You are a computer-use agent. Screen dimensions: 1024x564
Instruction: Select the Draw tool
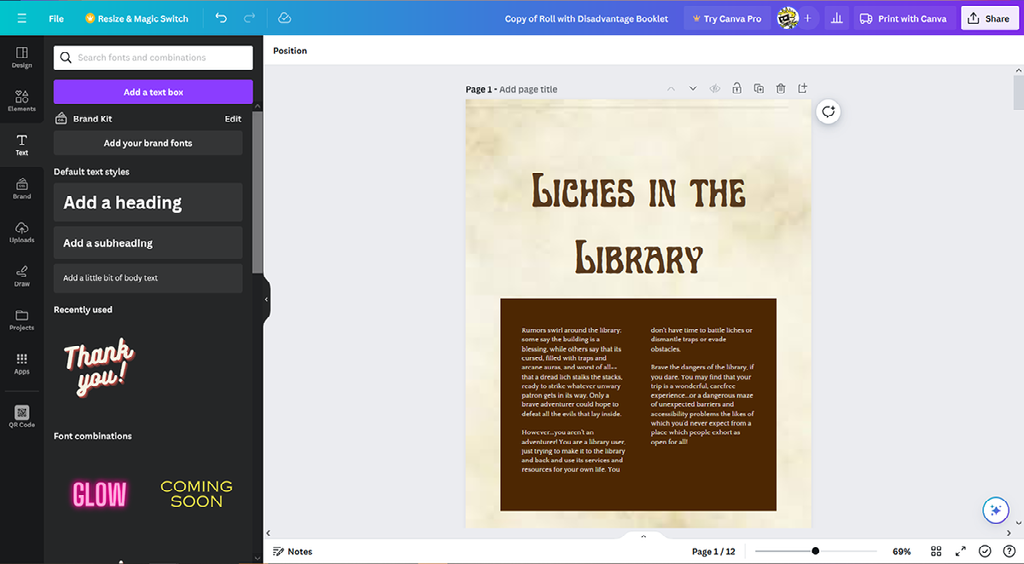21,276
